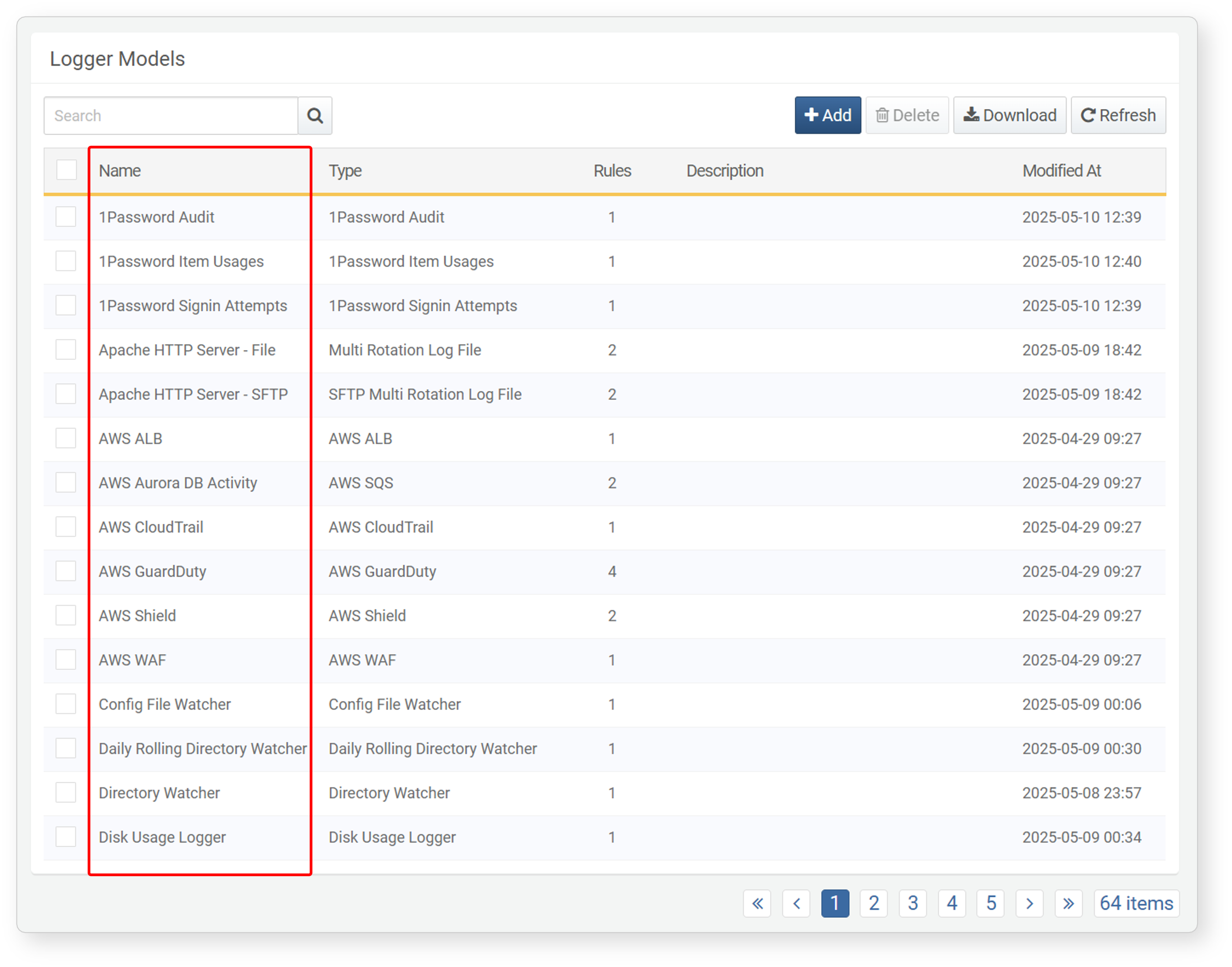Go to first page double-chevron
This screenshot has width=1232, height=967.
757,903
